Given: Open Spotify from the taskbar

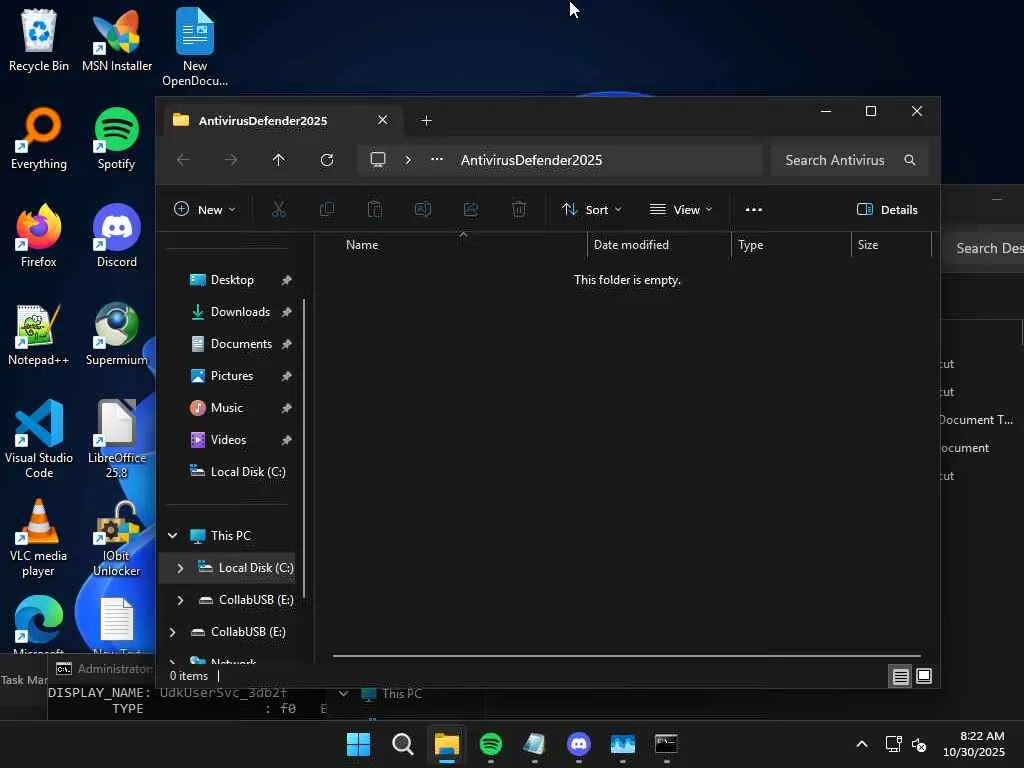Looking at the screenshot, I should 490,744.
